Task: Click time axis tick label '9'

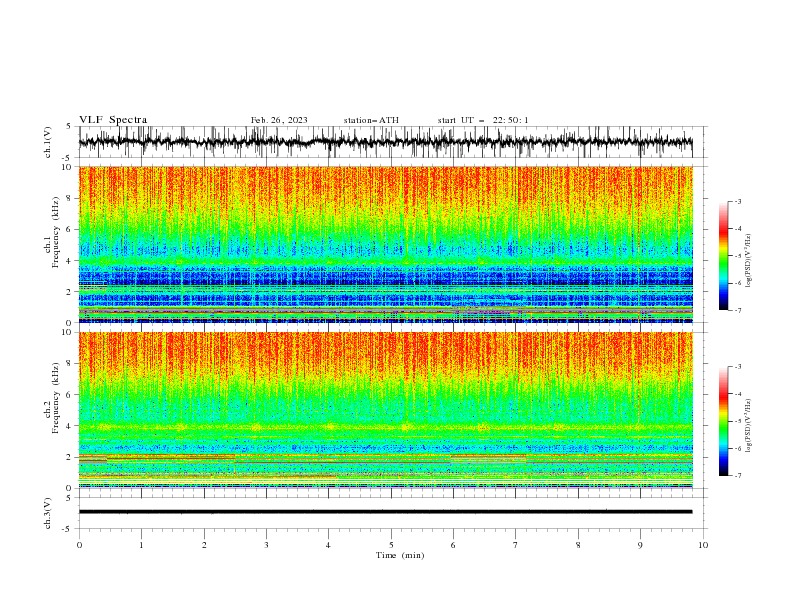Action: (x=640, y=545)
